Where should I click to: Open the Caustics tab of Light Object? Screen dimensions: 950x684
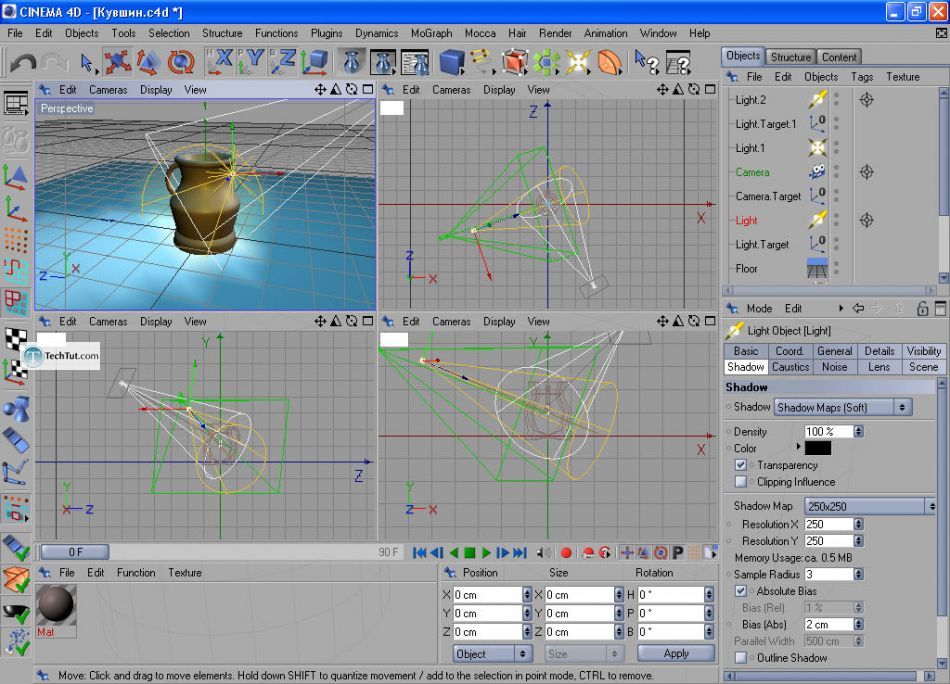(790, 367)
